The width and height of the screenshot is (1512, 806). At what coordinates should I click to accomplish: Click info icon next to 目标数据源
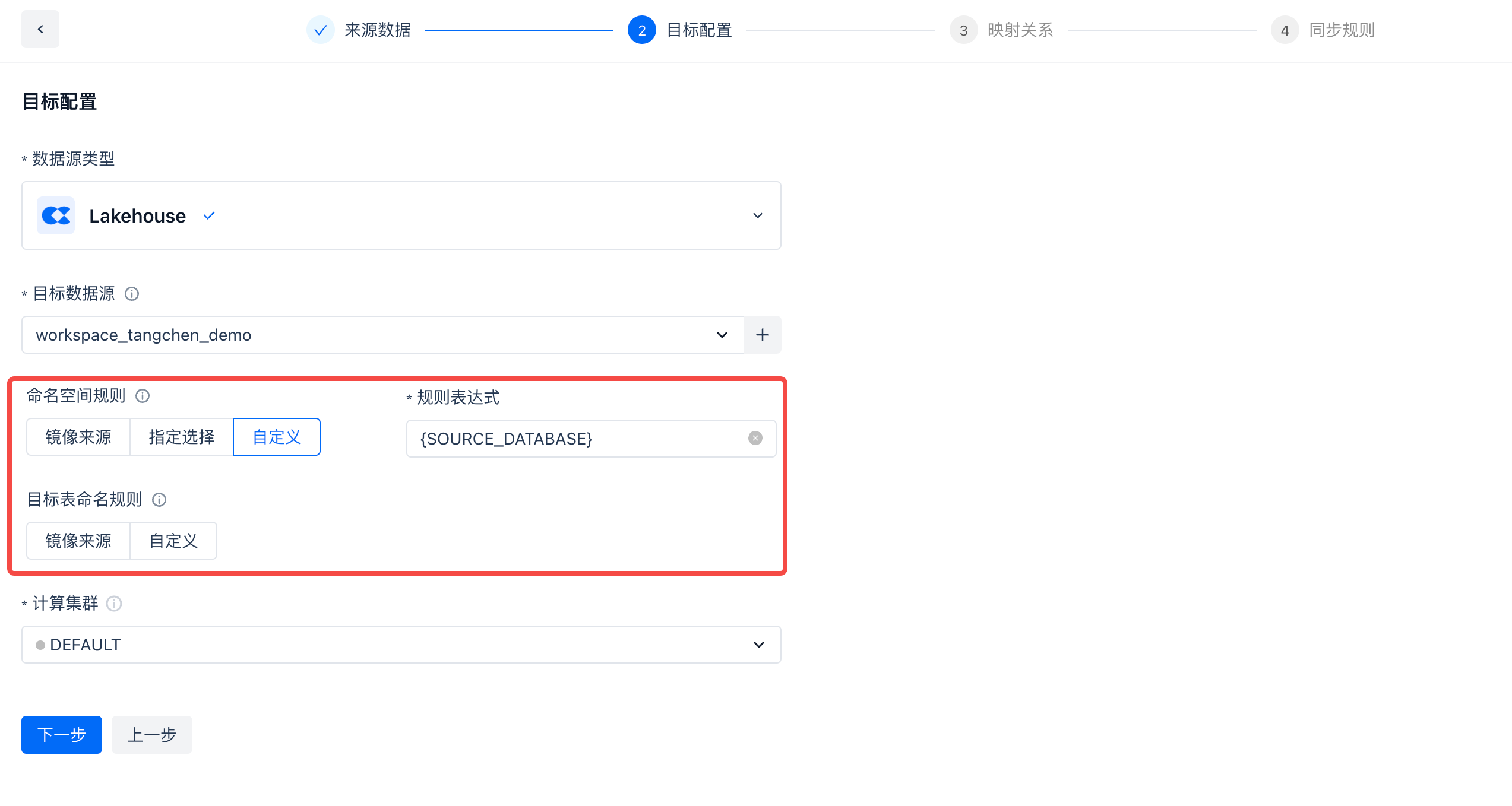click(132, 294)
